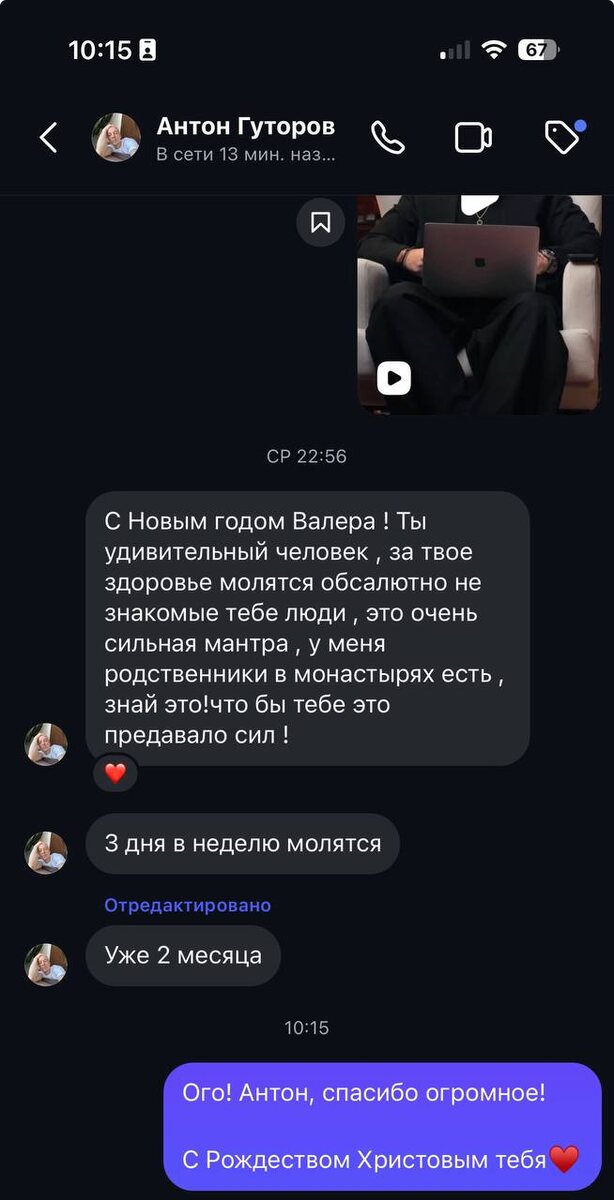Tap the battery indicator in status bar
This screenshot has width=614, height=1200.
pyautogui.click(x=539, y=50)
